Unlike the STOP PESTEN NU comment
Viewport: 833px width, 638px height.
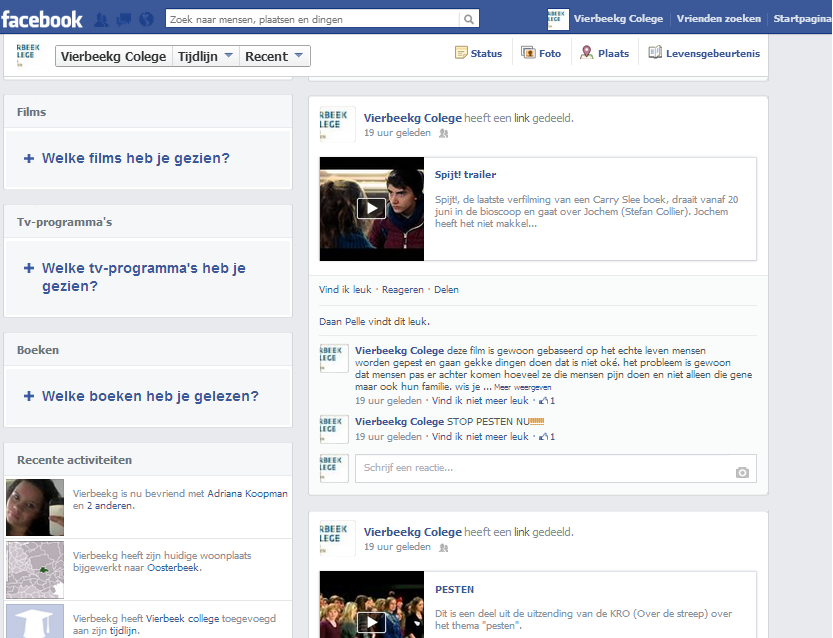480,437
